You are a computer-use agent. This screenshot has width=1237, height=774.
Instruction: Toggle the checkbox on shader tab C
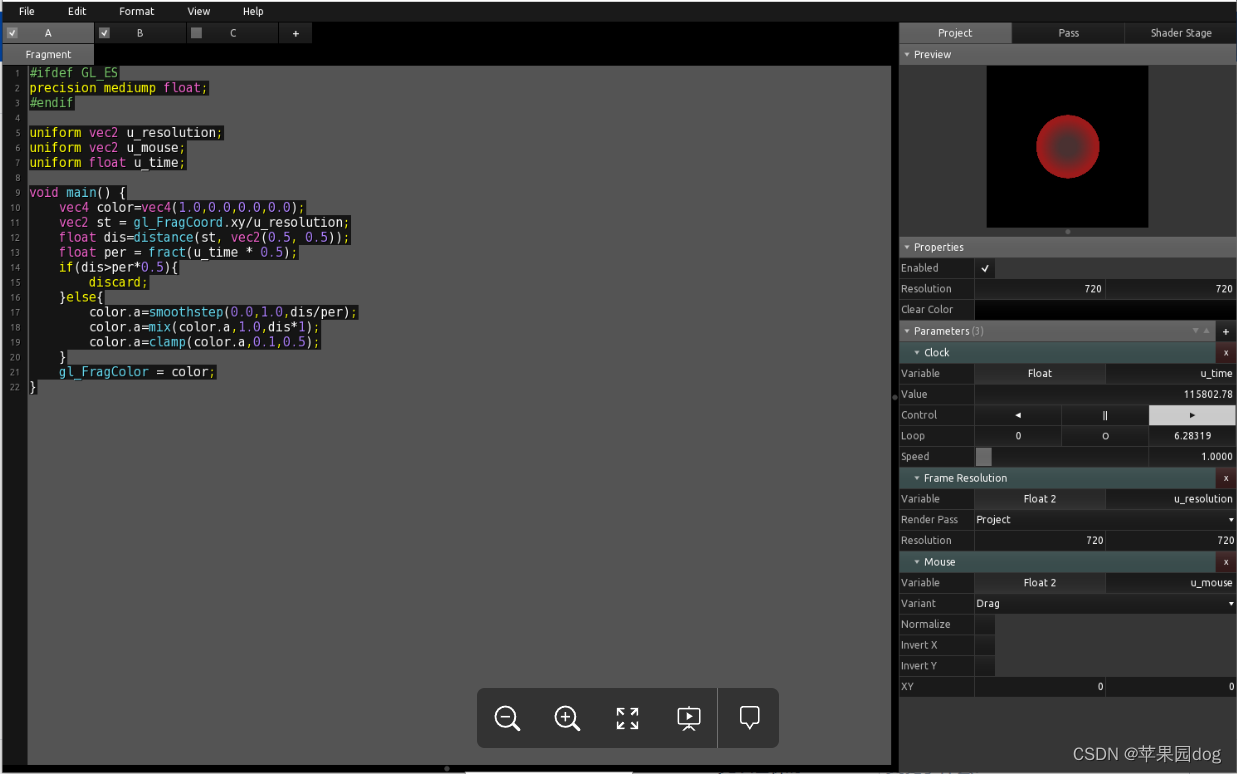coord(194,32)
